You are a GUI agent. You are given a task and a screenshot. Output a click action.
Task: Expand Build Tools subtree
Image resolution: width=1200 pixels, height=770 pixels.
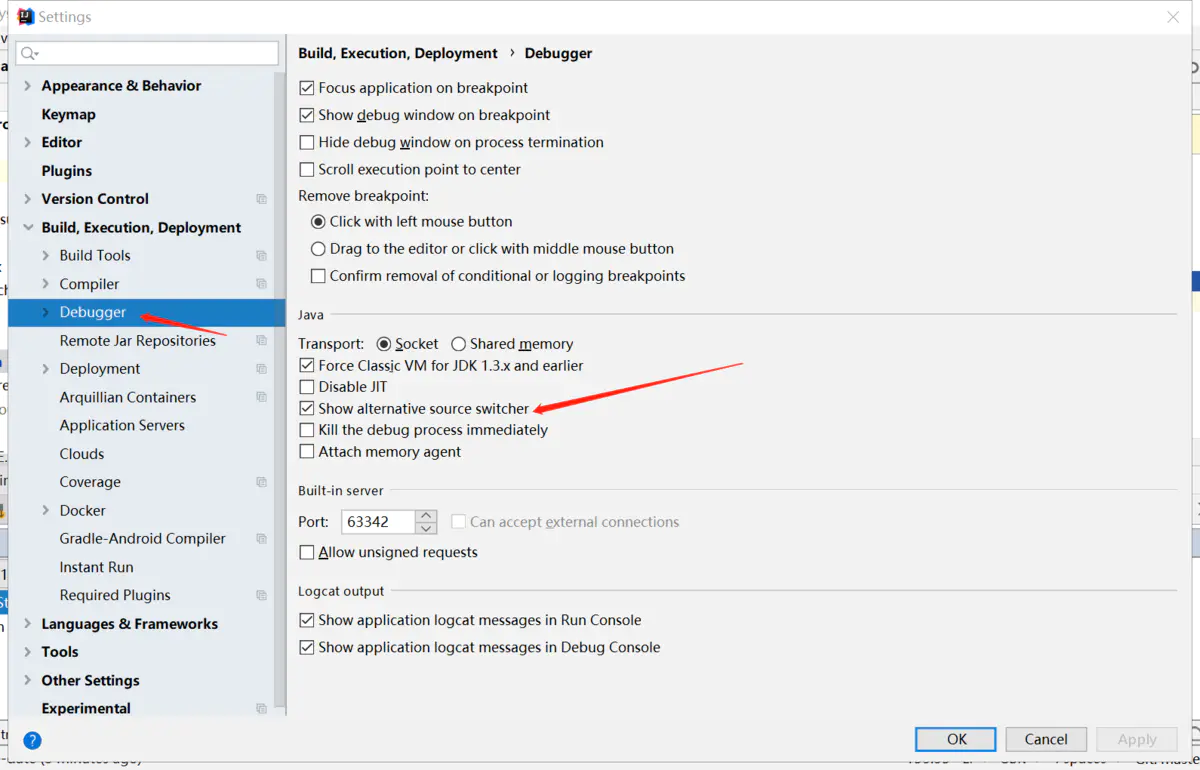click(x=46, y=256)
